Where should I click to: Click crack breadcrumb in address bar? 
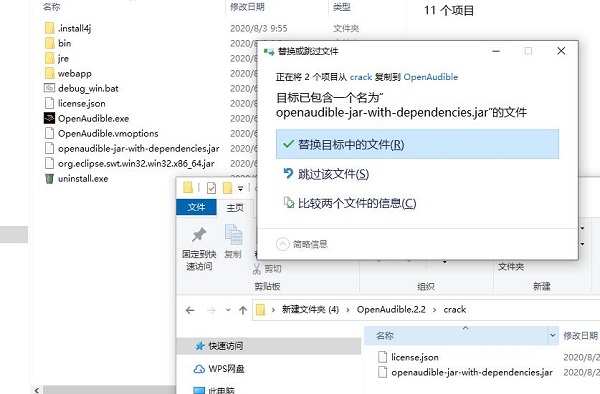coord(455,309)
